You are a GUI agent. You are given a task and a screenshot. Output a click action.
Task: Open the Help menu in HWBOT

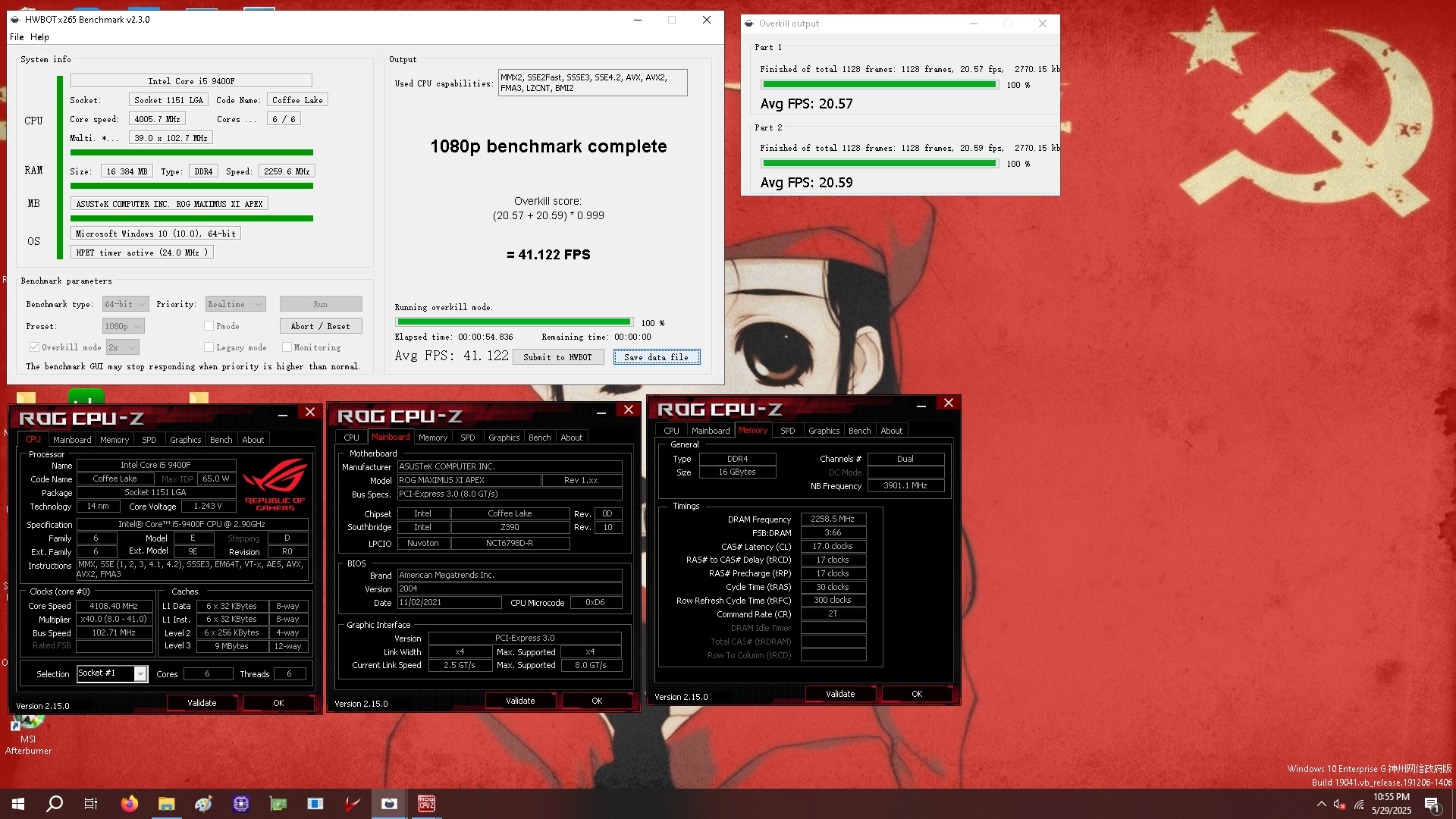click(x=39, y=37)
